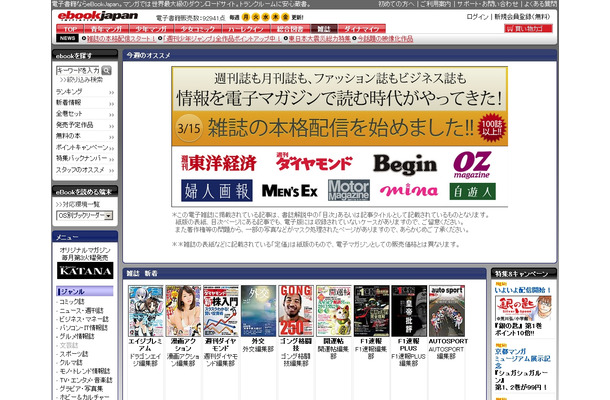Select the 火 weekday update circle

[x=256, y=17]
